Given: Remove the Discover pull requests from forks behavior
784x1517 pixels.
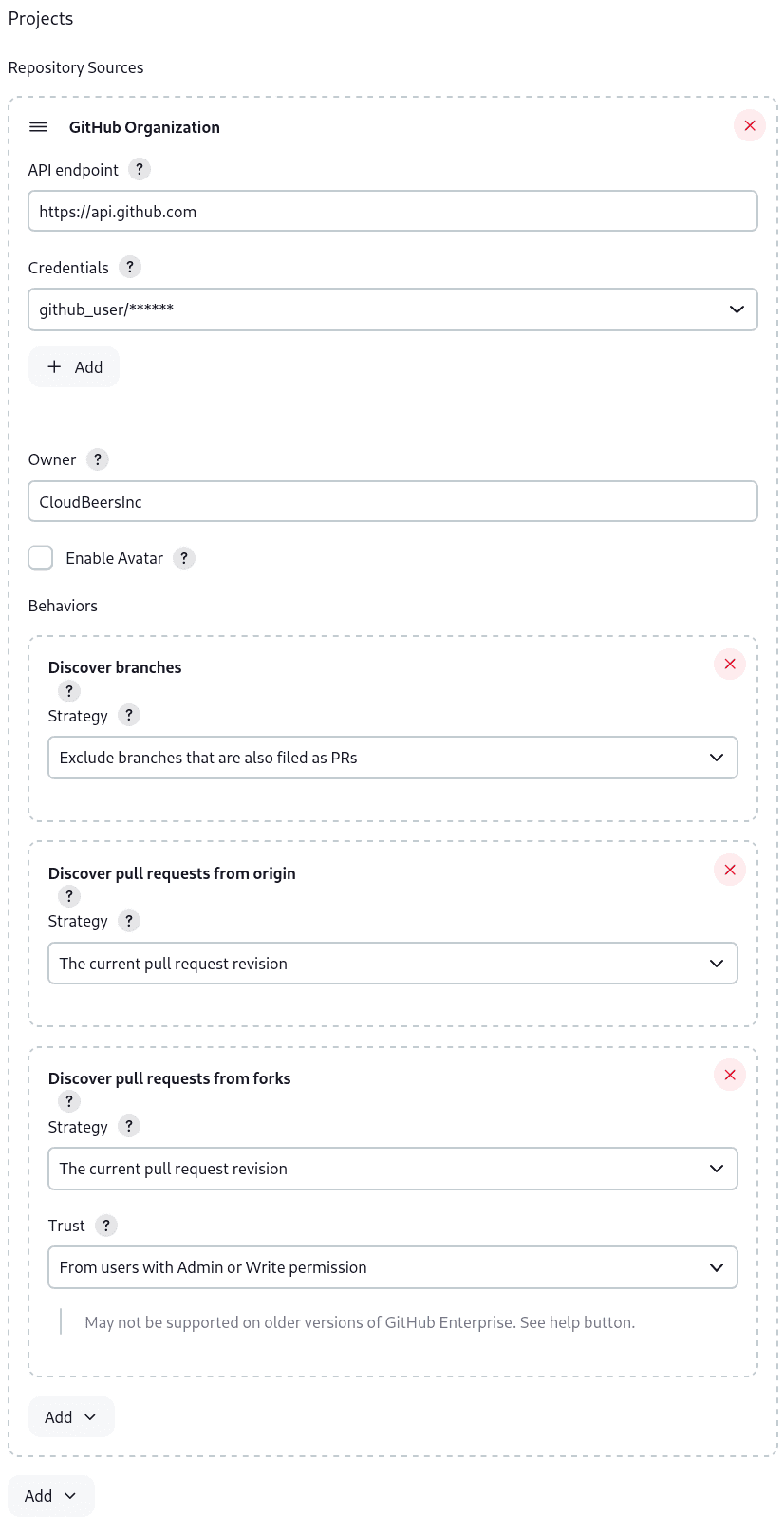Looking at the screenshot, I should pos(729,1075).
